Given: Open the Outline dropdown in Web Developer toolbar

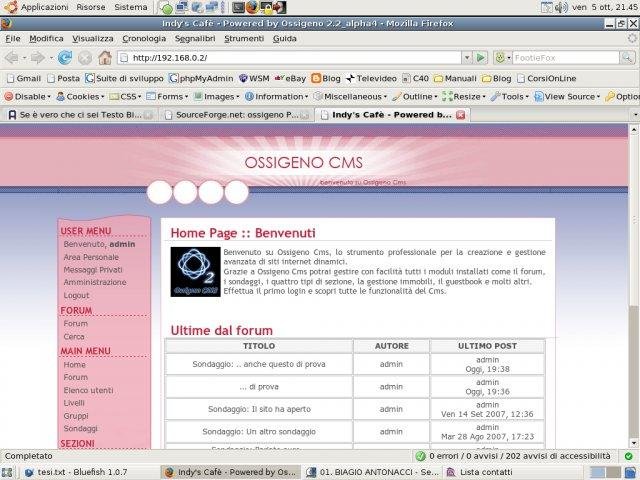Looking at the screenshot, I should pos(414,97).
